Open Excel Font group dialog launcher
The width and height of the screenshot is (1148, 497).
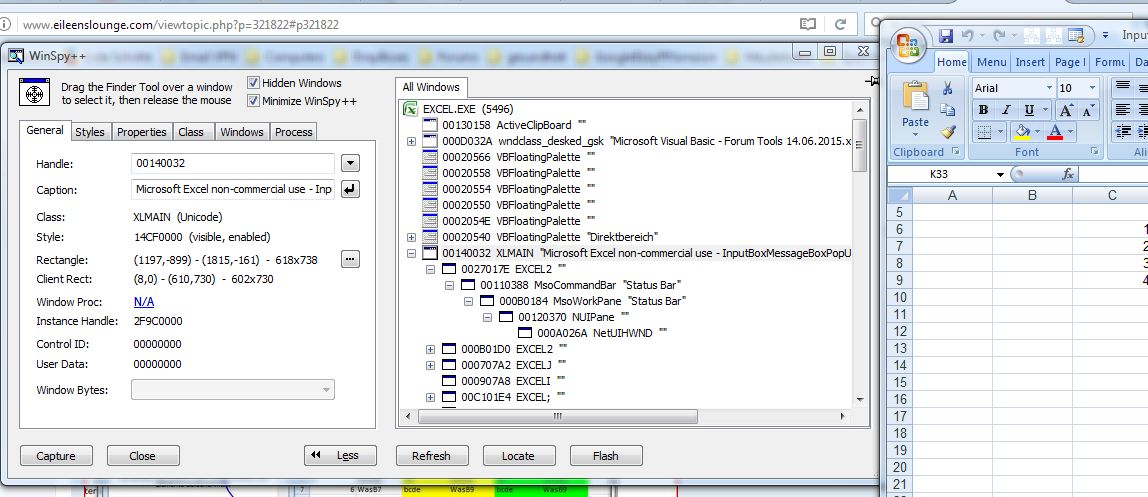[1095, 152]
